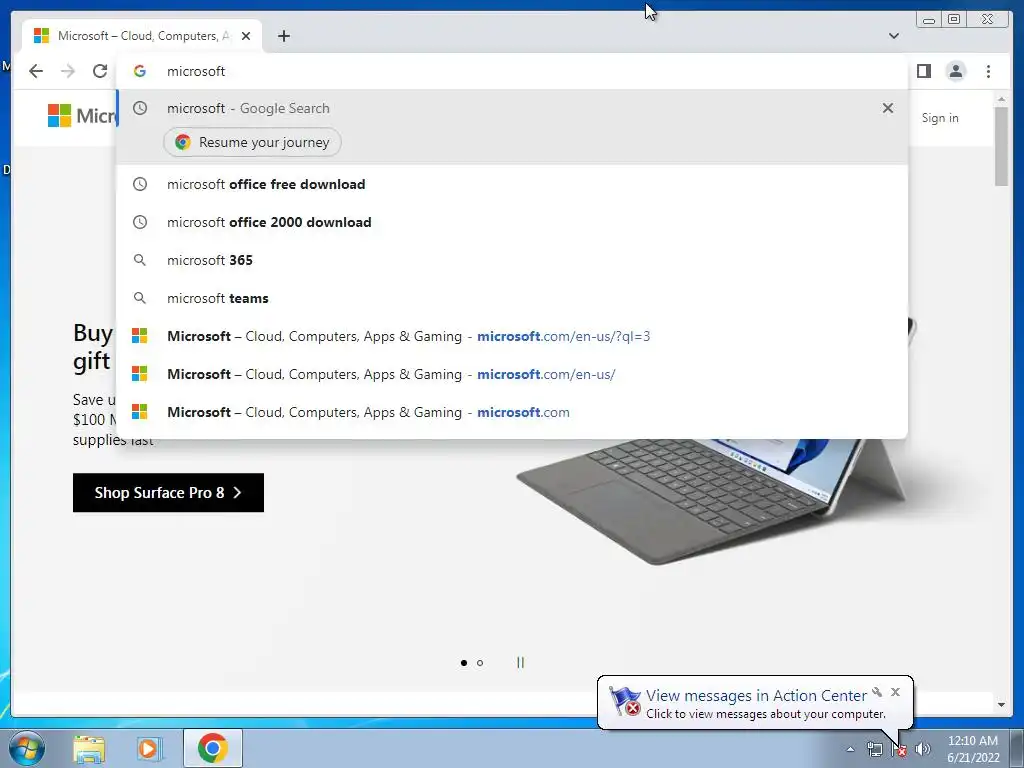This screenshot has height=768, width=1024.
Task: Remove the microsoft search suggestion with X
Action: [x=888, y=108]
